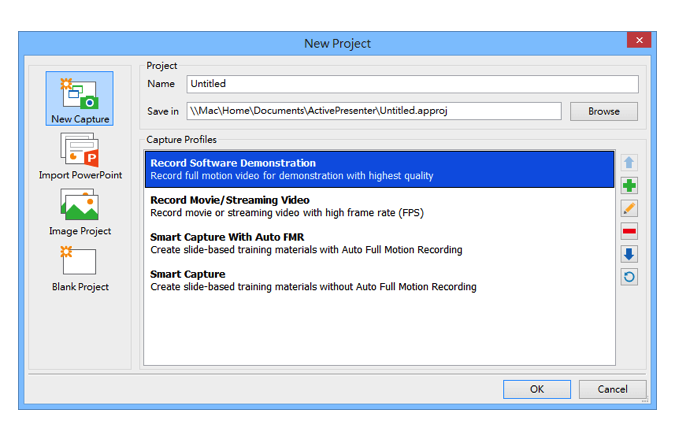Remove the profile with the red minus icon

pyautogui.click(x=629, y=232)
